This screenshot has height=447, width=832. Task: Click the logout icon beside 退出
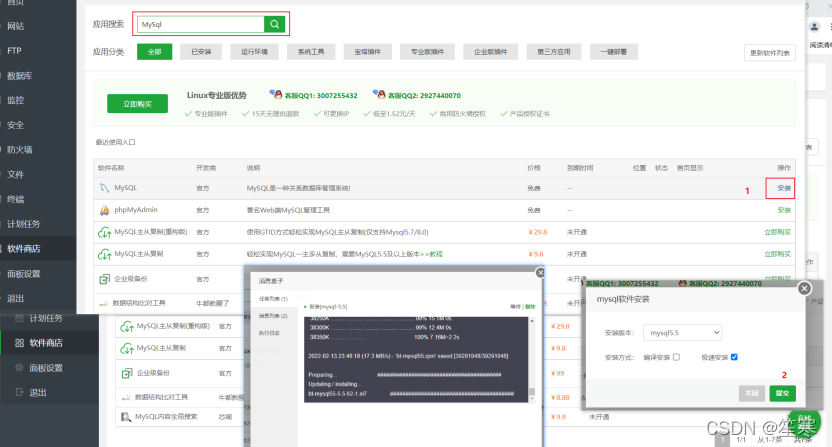pos(20,392)
